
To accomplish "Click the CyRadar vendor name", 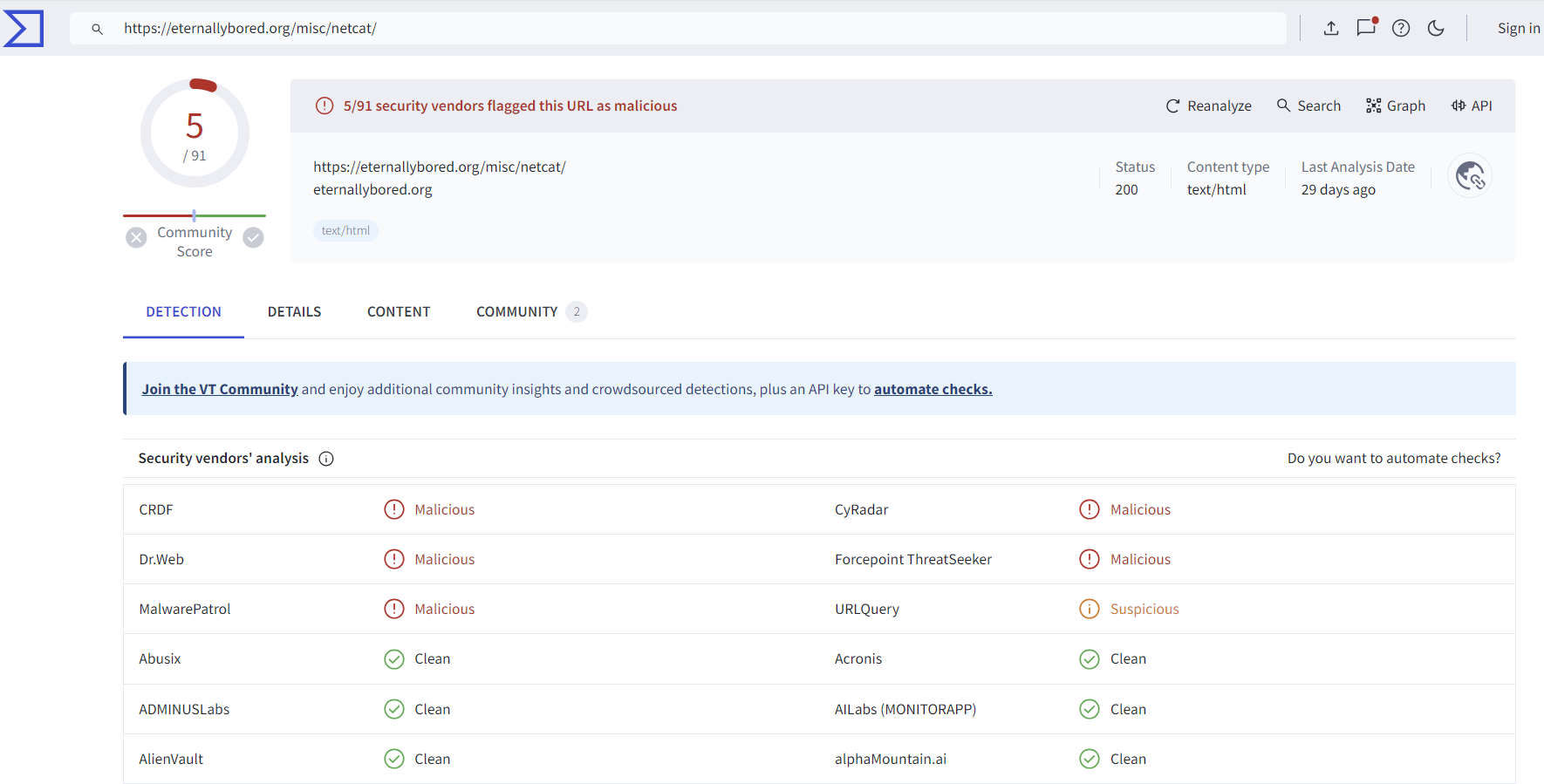I will 861,509.
